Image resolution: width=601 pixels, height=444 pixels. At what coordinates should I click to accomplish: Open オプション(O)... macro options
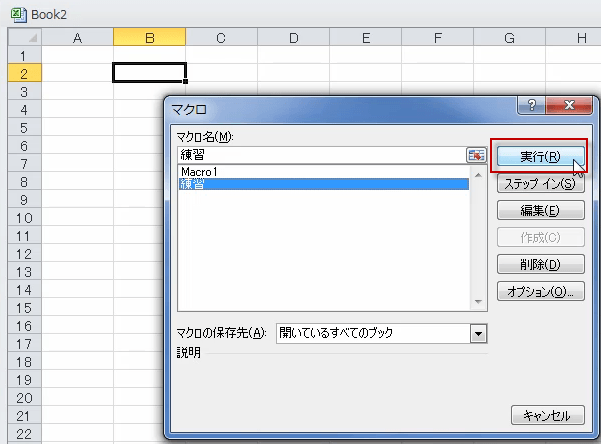[540, 291]
